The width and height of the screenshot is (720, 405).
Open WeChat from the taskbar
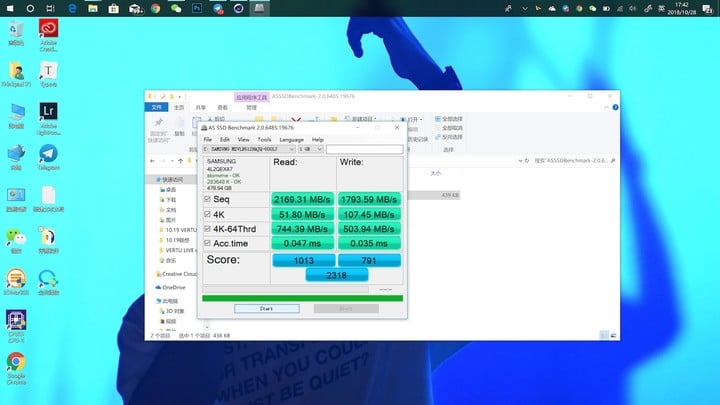coord(176,8)
